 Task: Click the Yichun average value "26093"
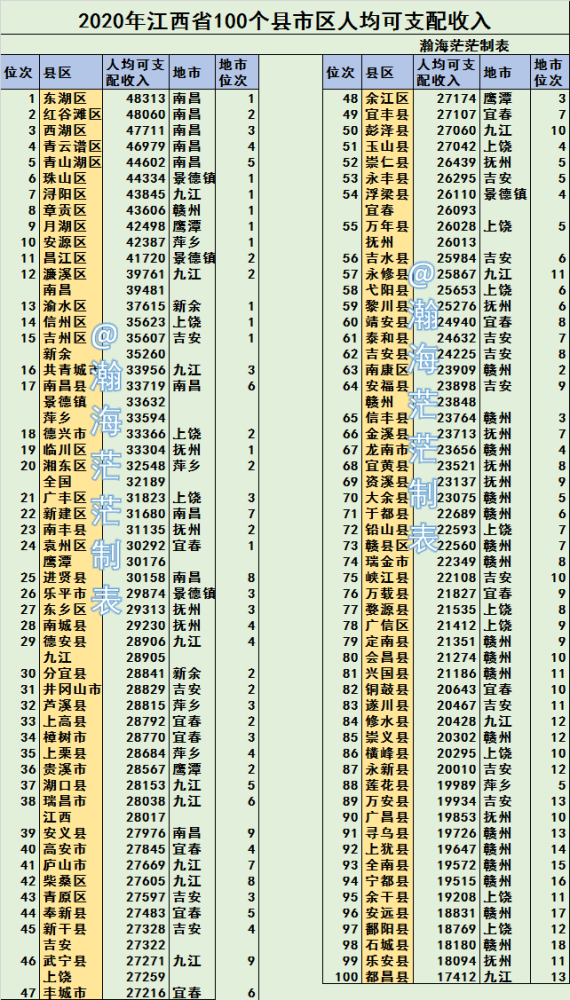click(456, 210)
